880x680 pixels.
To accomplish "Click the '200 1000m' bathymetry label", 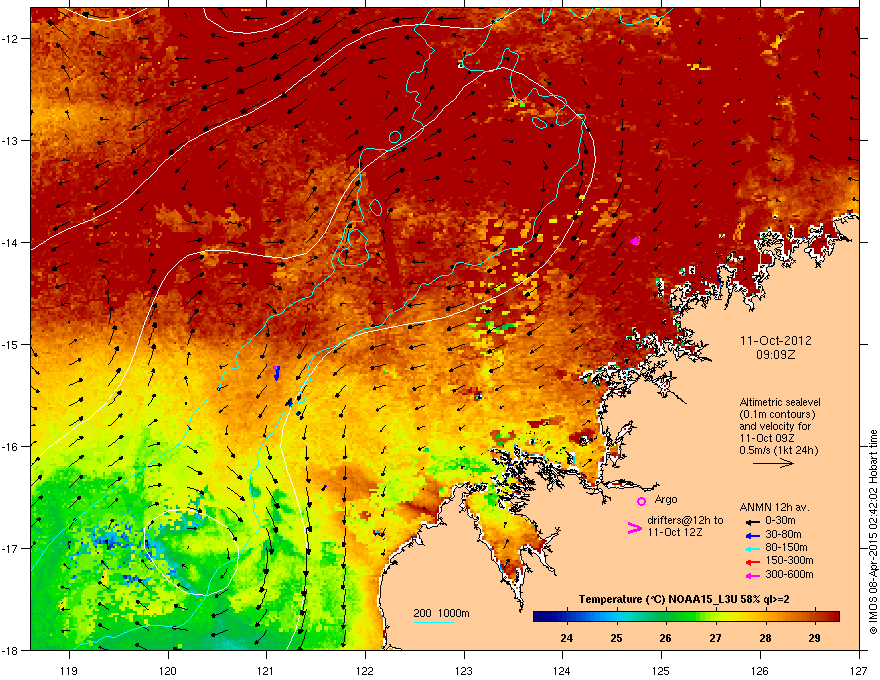I will (x=441, y=613).
